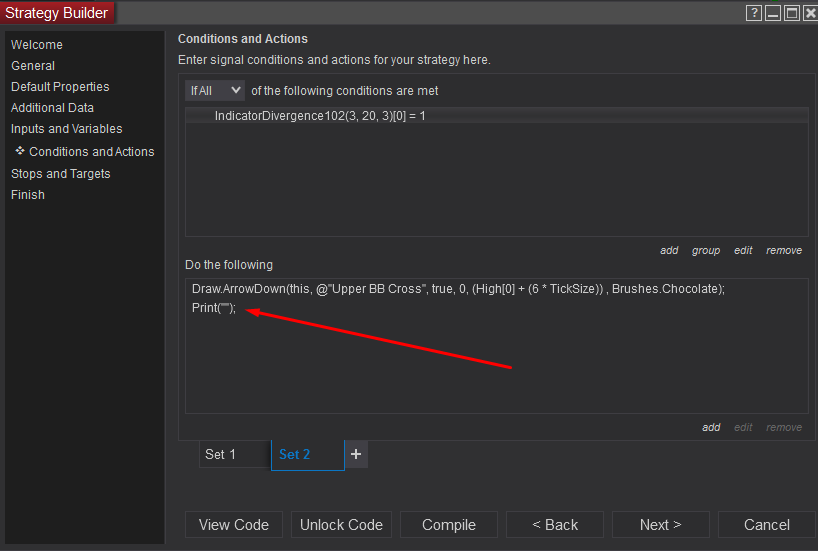Select the Set 2 tab
The width and height of the screenshot is (818, 551).
[308, 455]
